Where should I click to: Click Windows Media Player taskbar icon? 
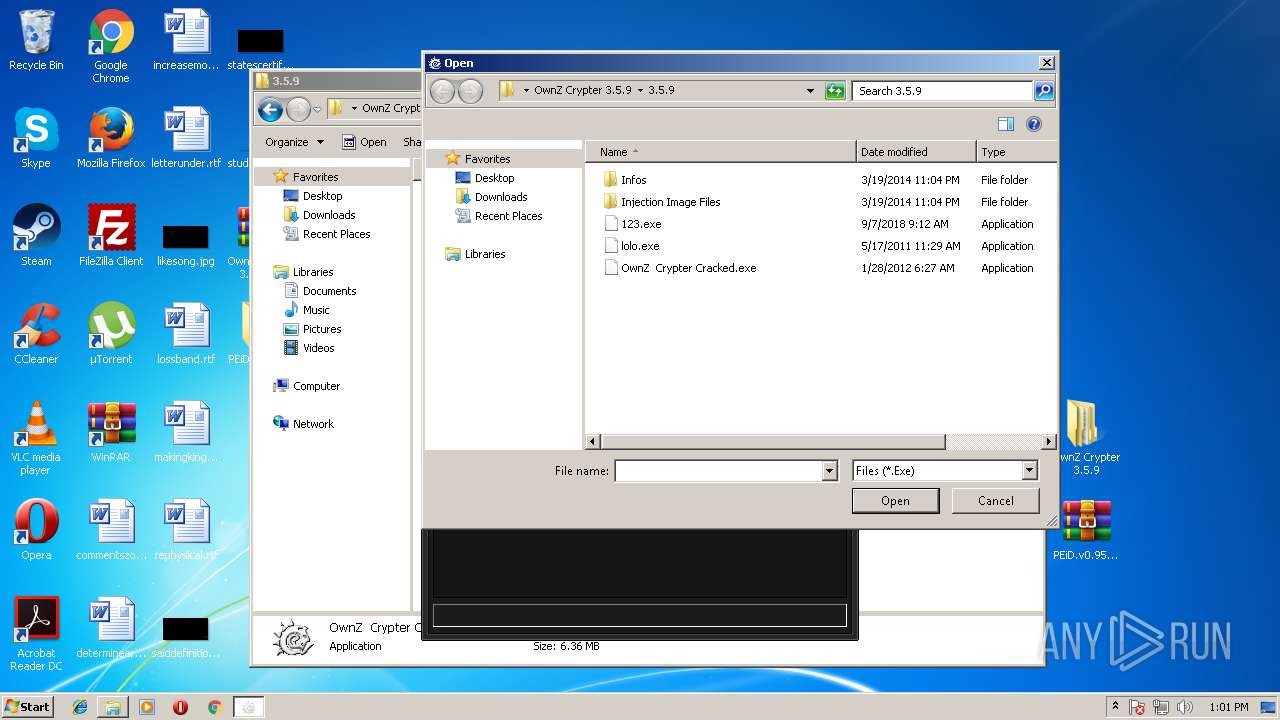tap(147, 707)
